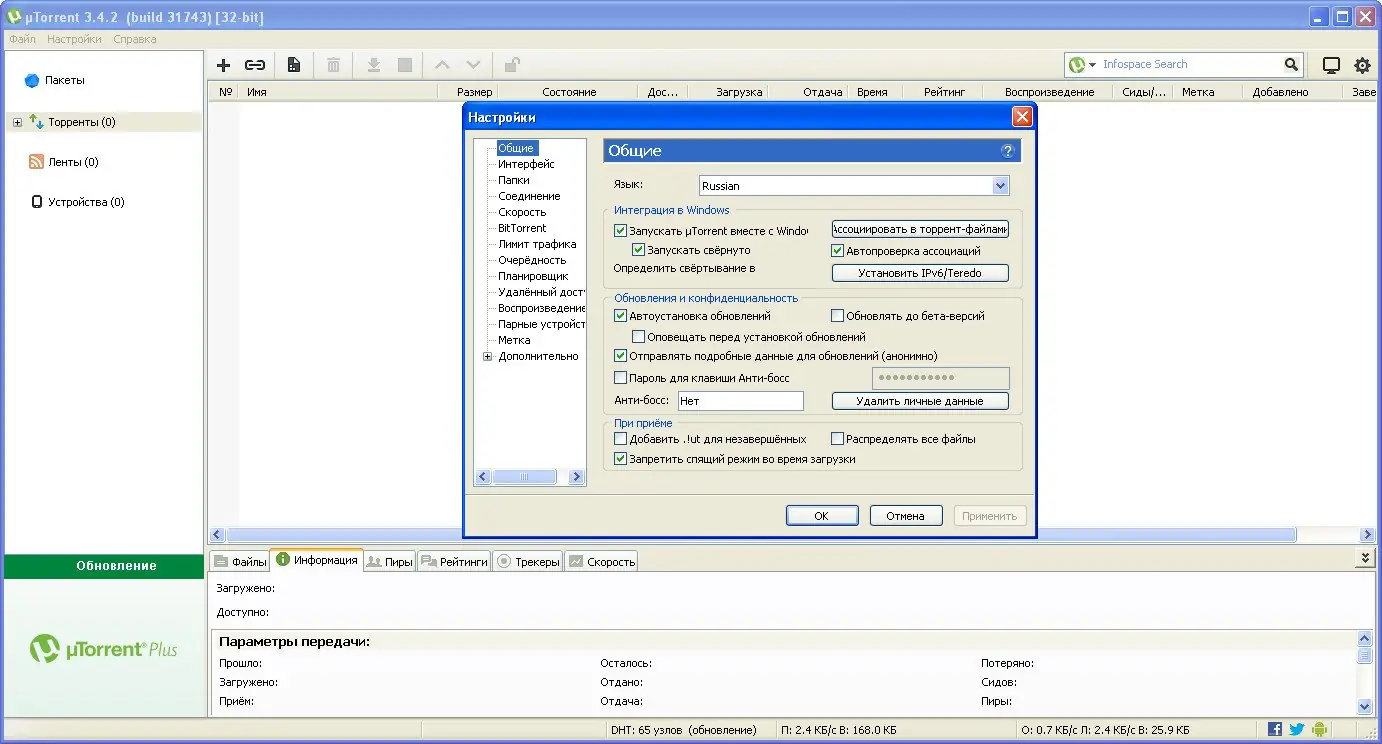Viewport: 1382px width, 744px height.
Task: Open uTorrent's Facebook page from the status bar
Action: click(1274, 729)
